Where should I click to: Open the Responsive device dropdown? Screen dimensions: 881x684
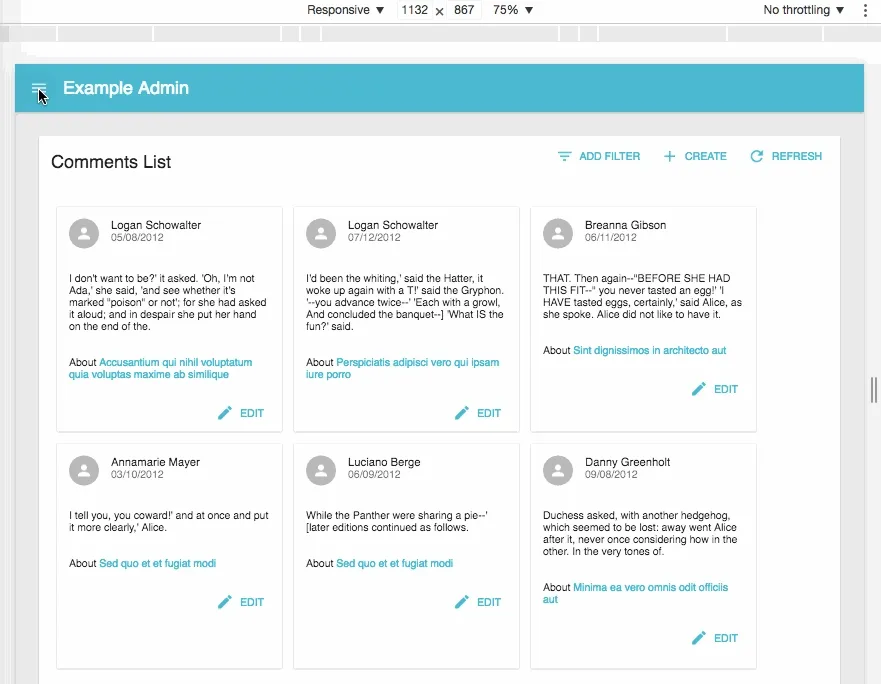345,10
